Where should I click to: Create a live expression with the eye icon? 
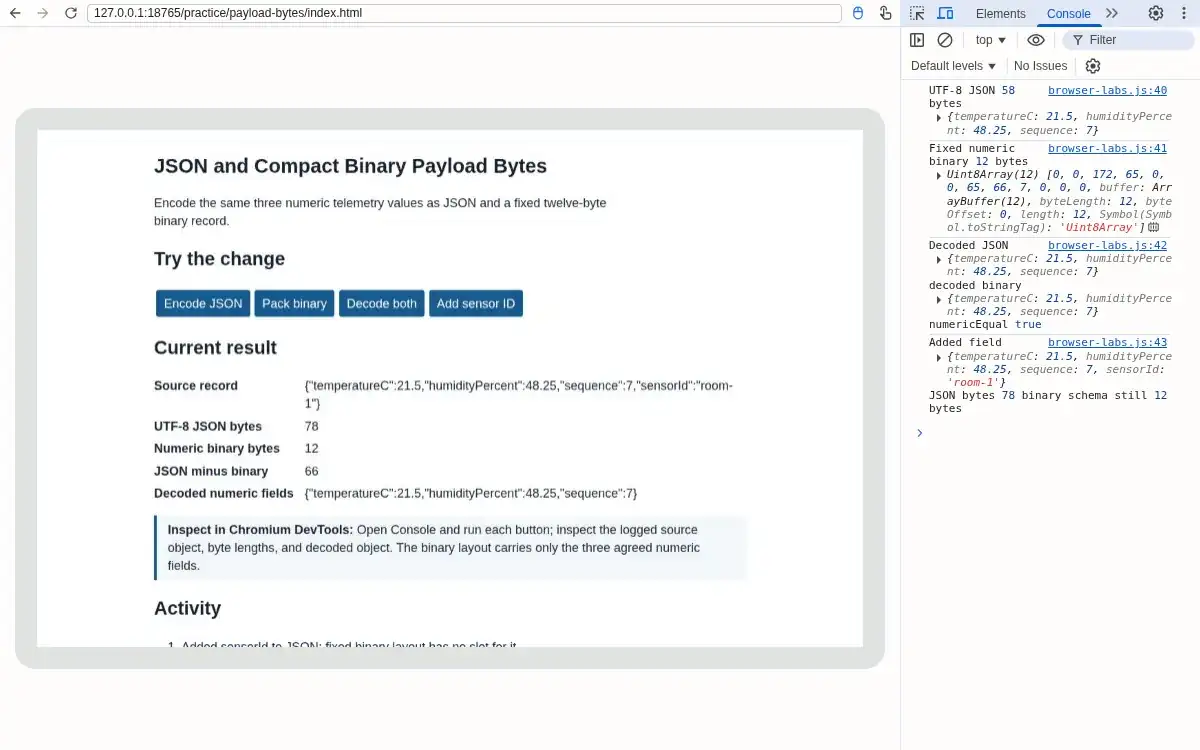[1036, 40]
